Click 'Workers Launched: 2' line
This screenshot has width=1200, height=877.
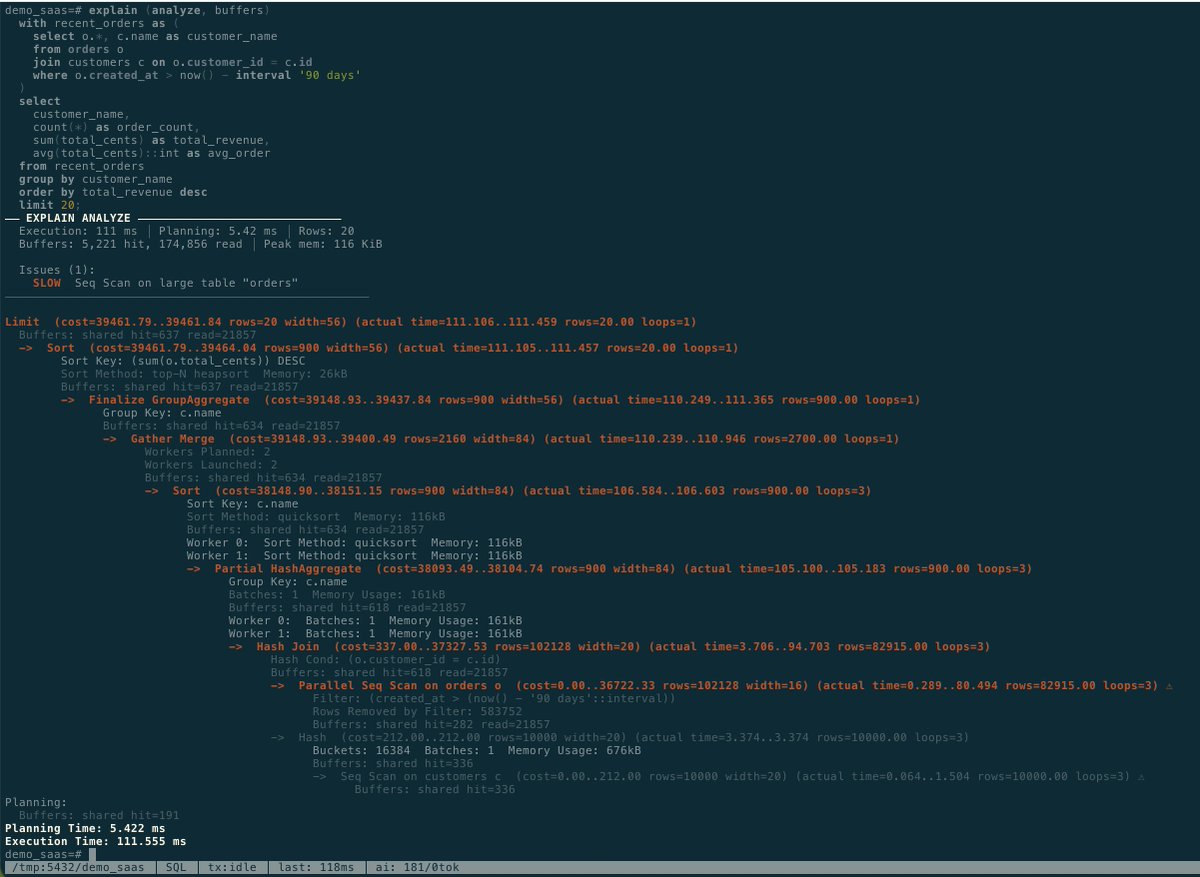(211, 465)
